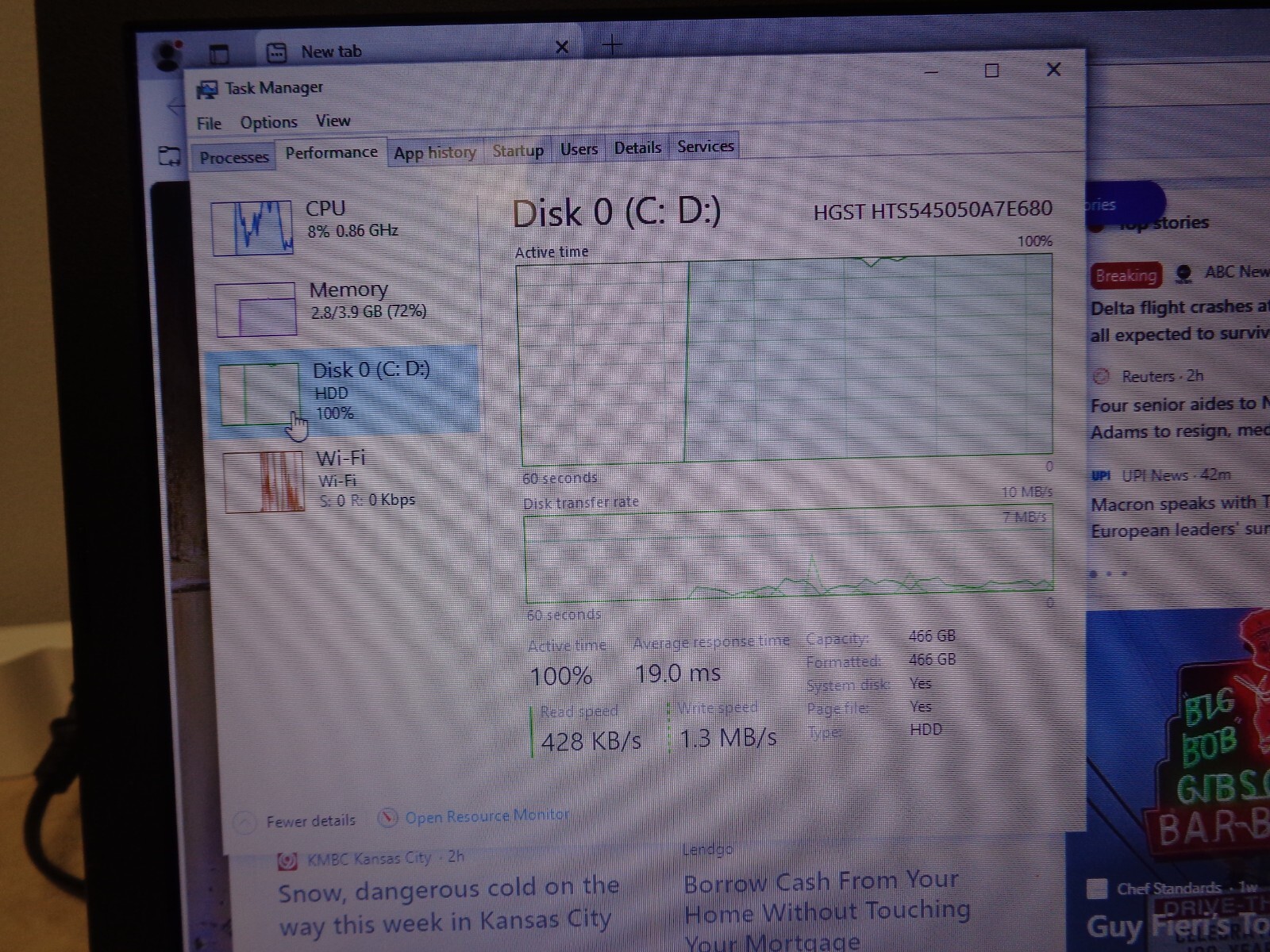The image size is (1270, 952).
Task: Select the Memory usage graph thumbnail
Action: (x=256, y=309)
